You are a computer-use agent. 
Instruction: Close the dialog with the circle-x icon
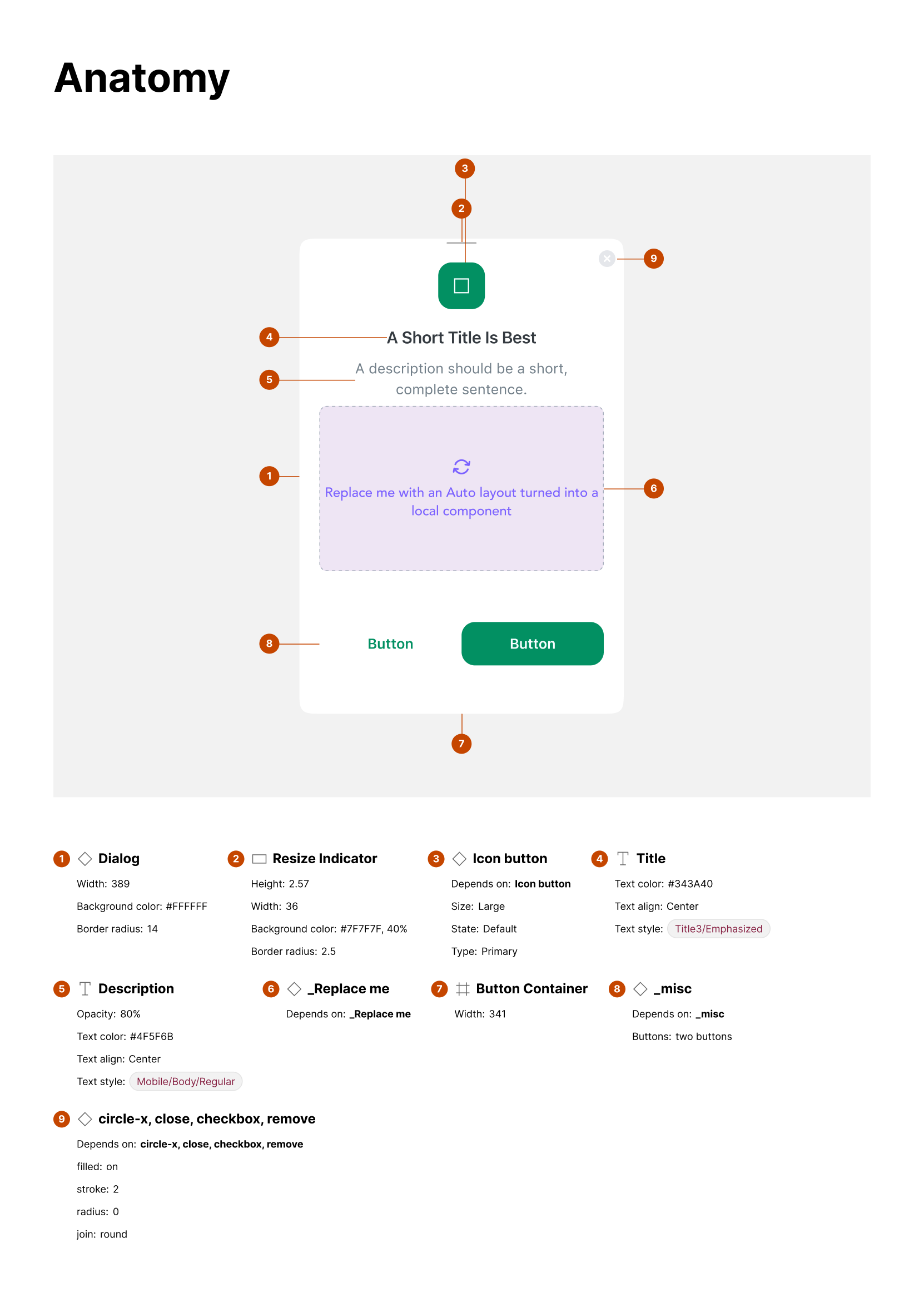tap(607, 259)
